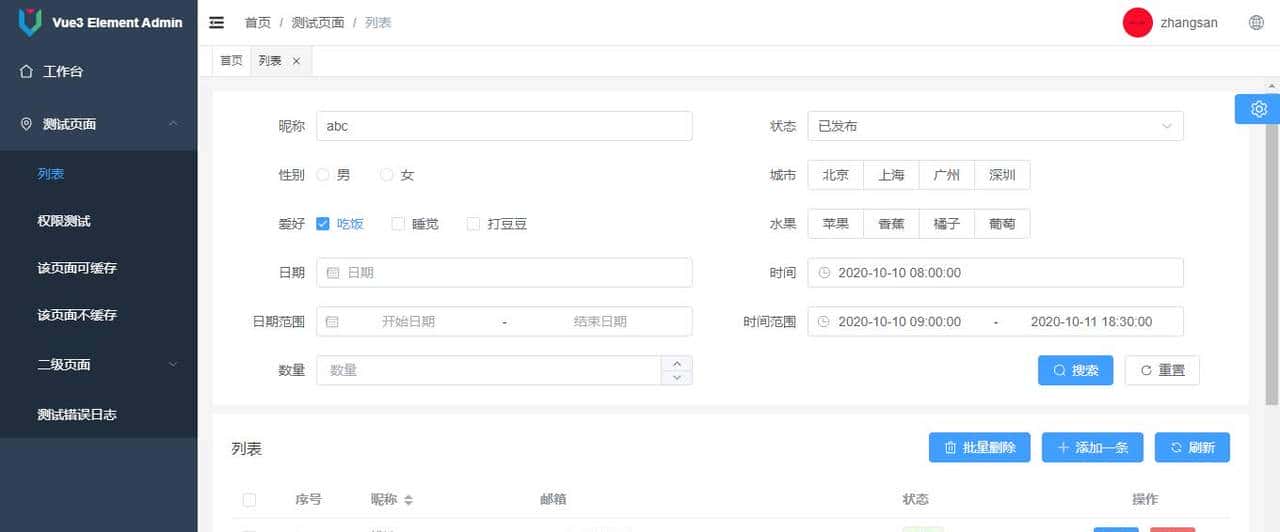
Task: Open 该页面可缓存 sidebar item
Action: point(99,268)
